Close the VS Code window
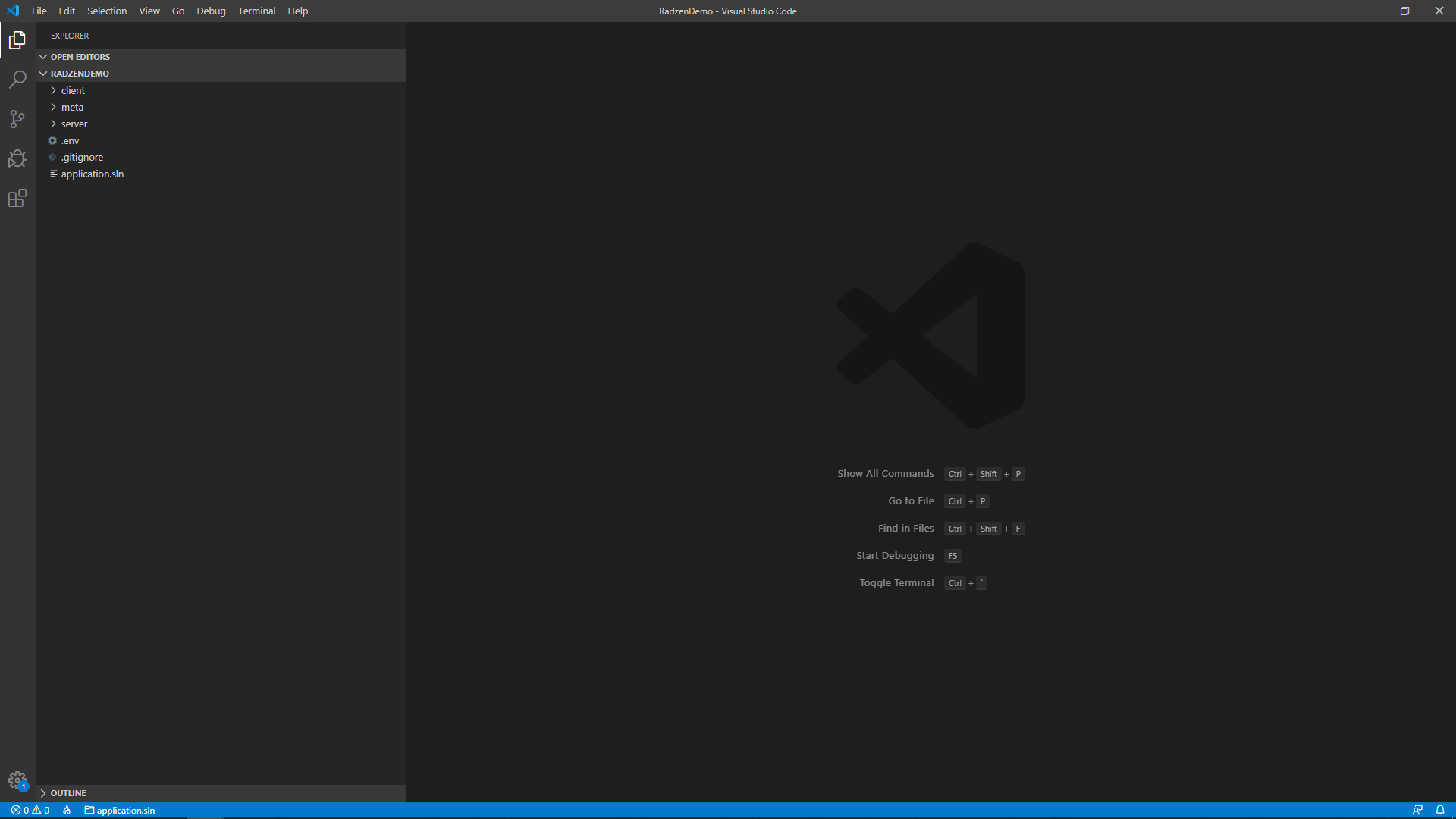 pos(1439,11)
